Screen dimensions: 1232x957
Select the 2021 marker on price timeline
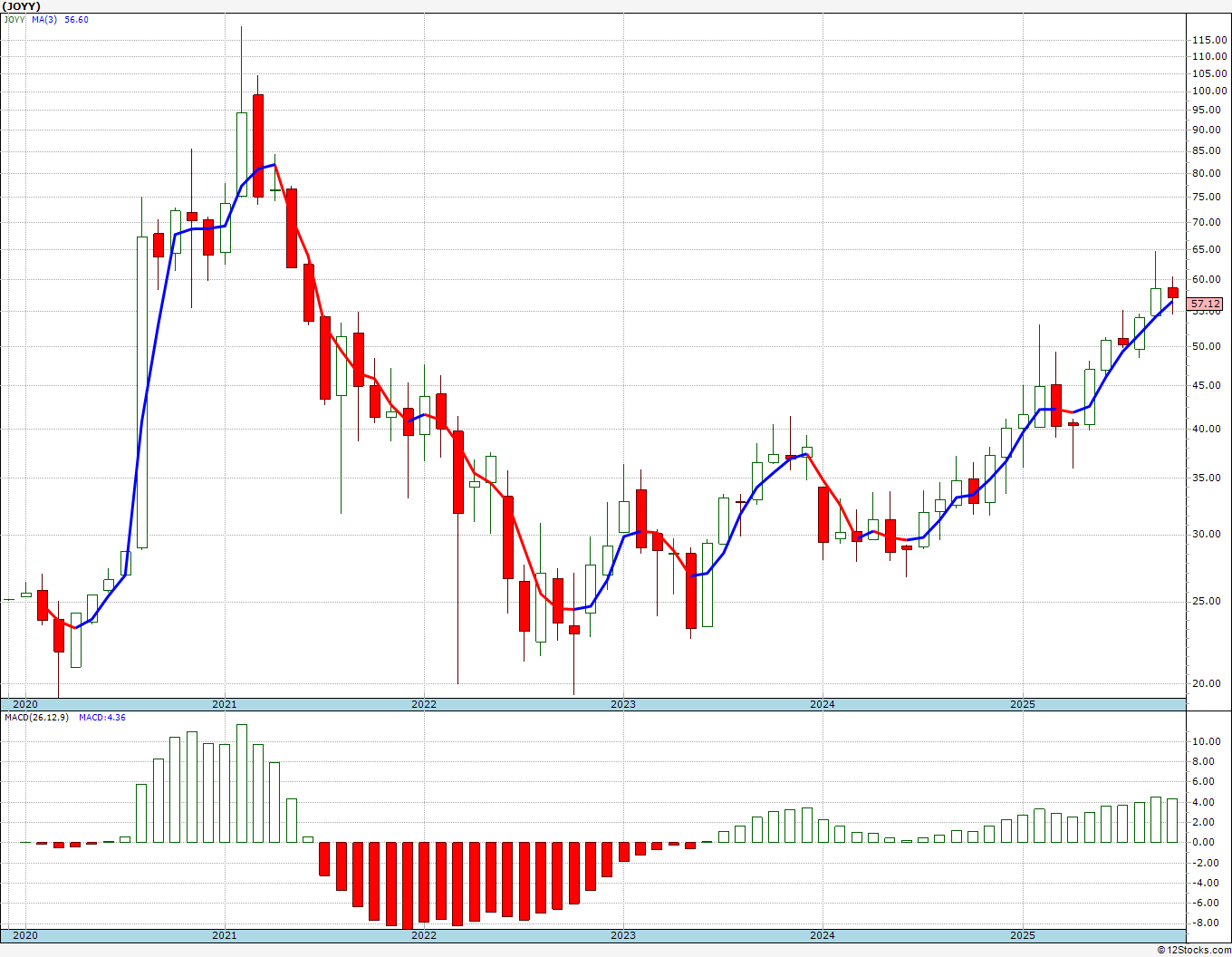click(x=224, y=704)
